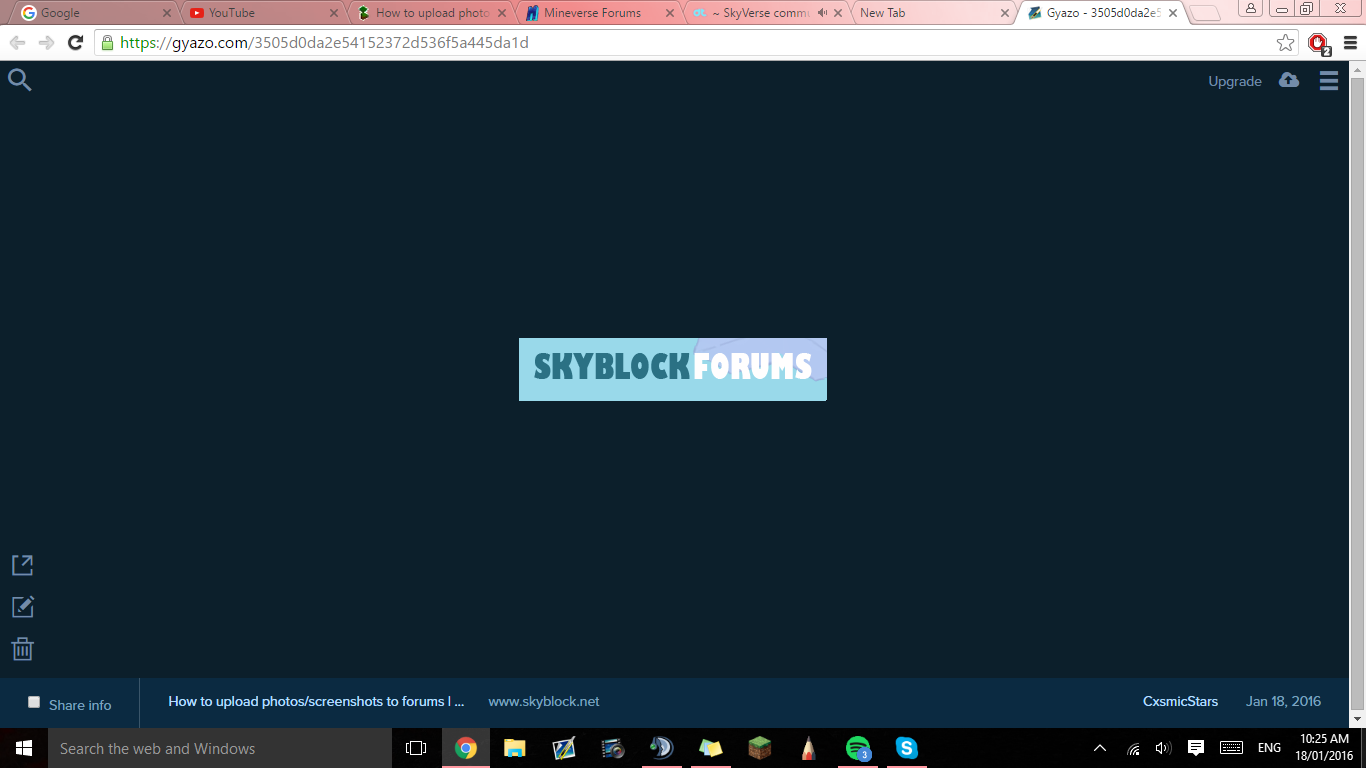Open the 'How to upload photos/screenshots to forums' link
This screenshot has width=1366, height=768.
point(316,701)
